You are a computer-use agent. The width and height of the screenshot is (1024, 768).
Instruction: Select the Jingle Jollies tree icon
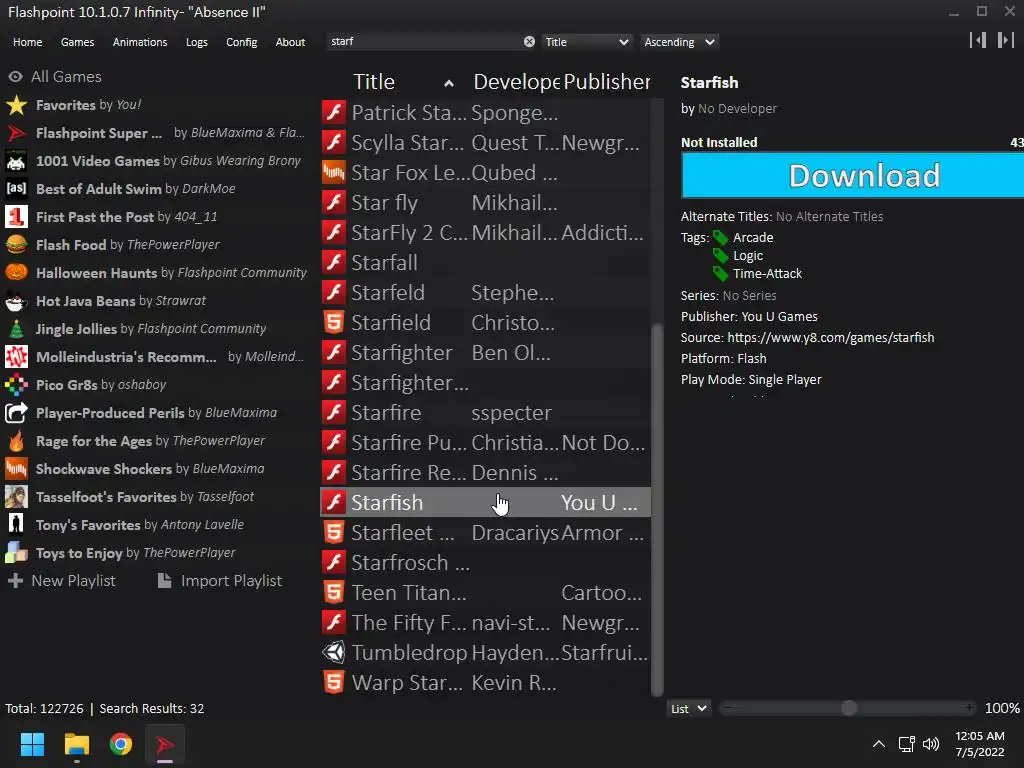[x=16, y=329]
